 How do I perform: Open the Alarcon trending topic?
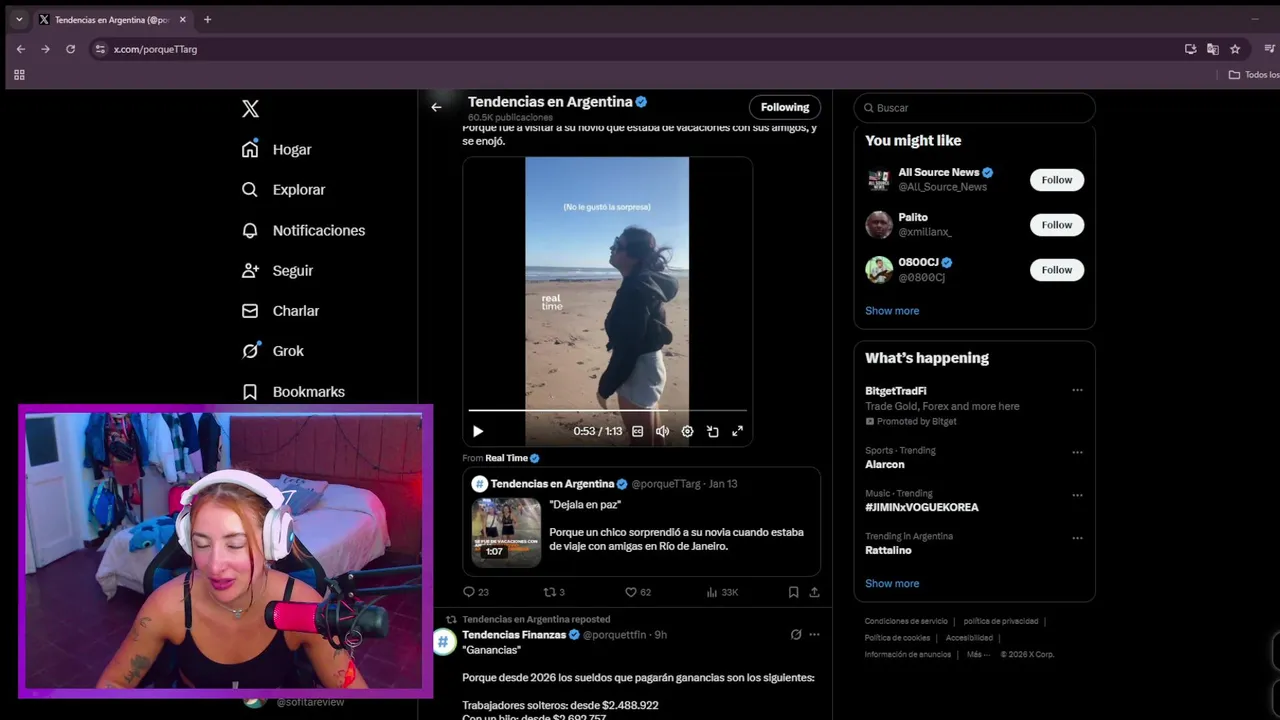pyautogui.click(x=884, y=465)
